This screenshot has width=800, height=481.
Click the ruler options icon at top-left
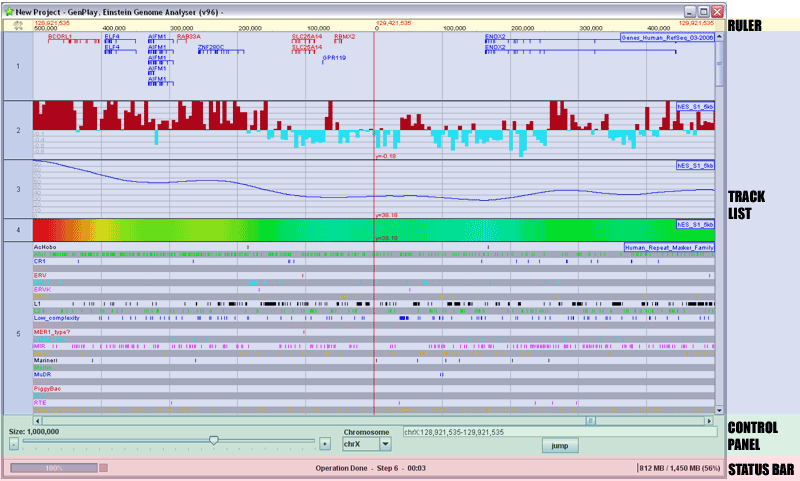pyautogui.click(x=17, y=26)
